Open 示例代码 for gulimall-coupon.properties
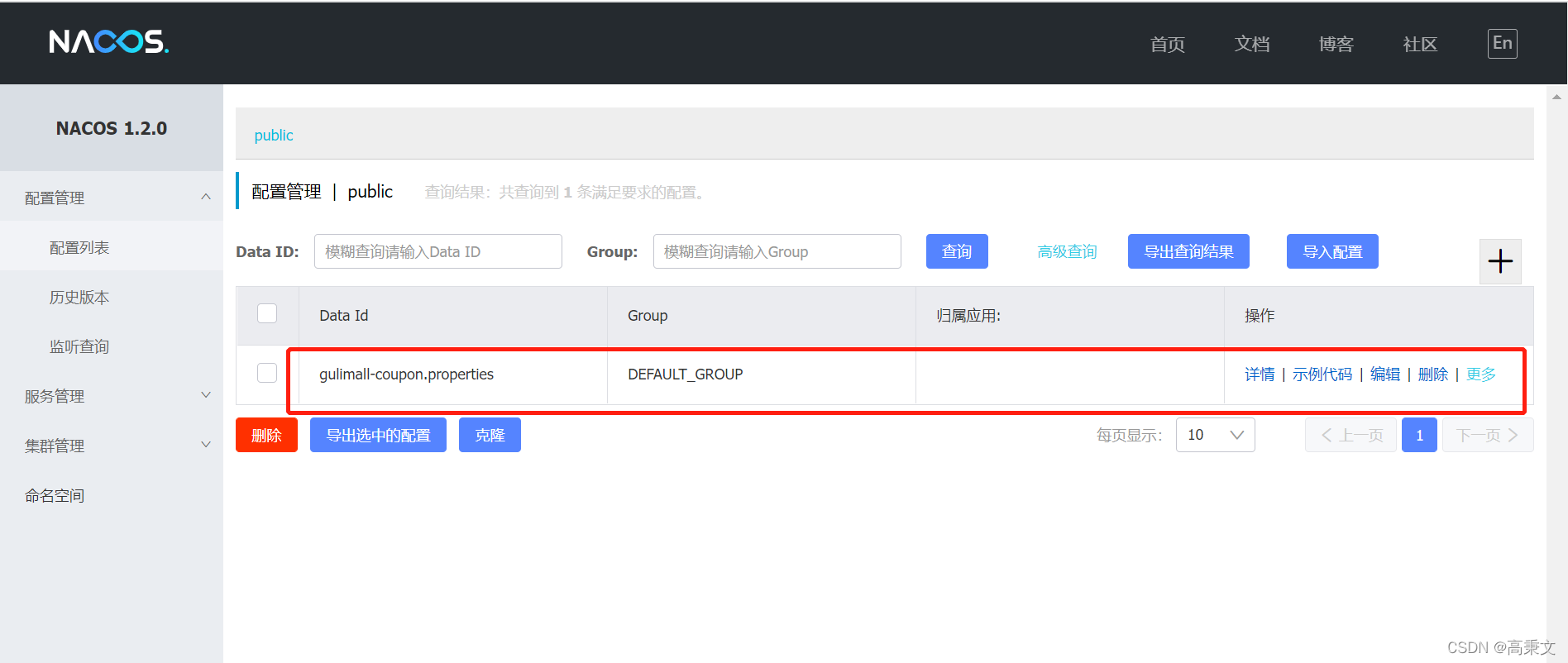The image size is (1568, 663). [x=1322, y=374]
